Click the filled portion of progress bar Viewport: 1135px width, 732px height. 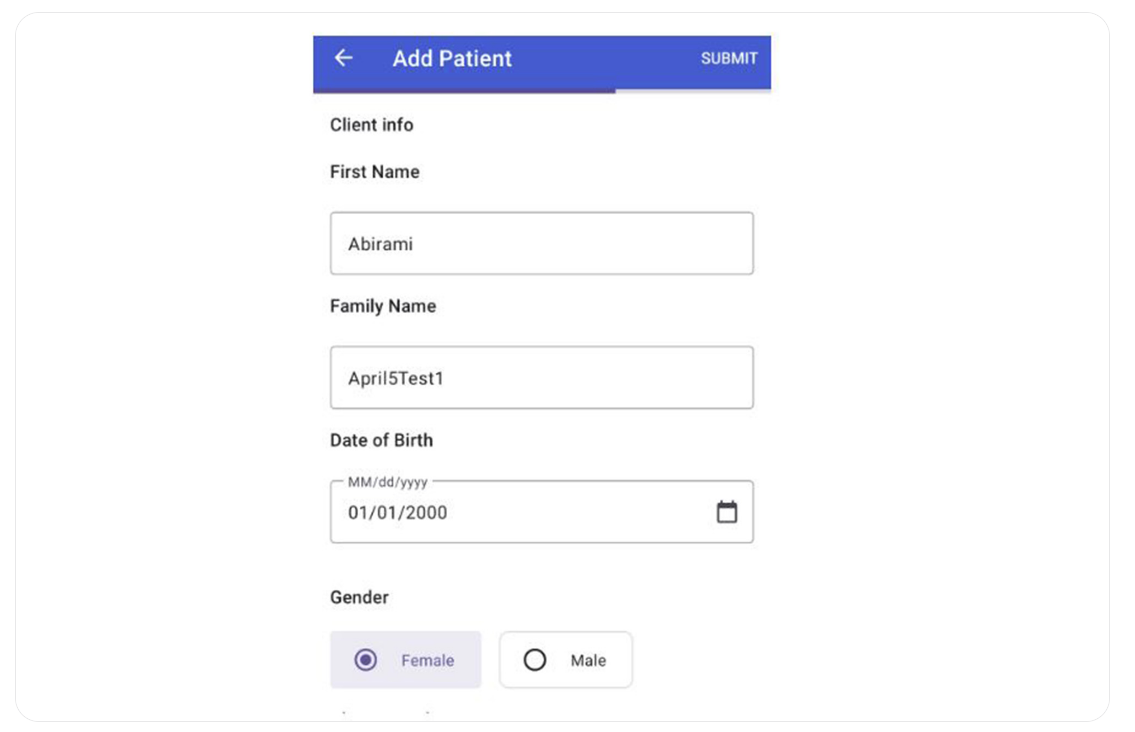[464, 91]
